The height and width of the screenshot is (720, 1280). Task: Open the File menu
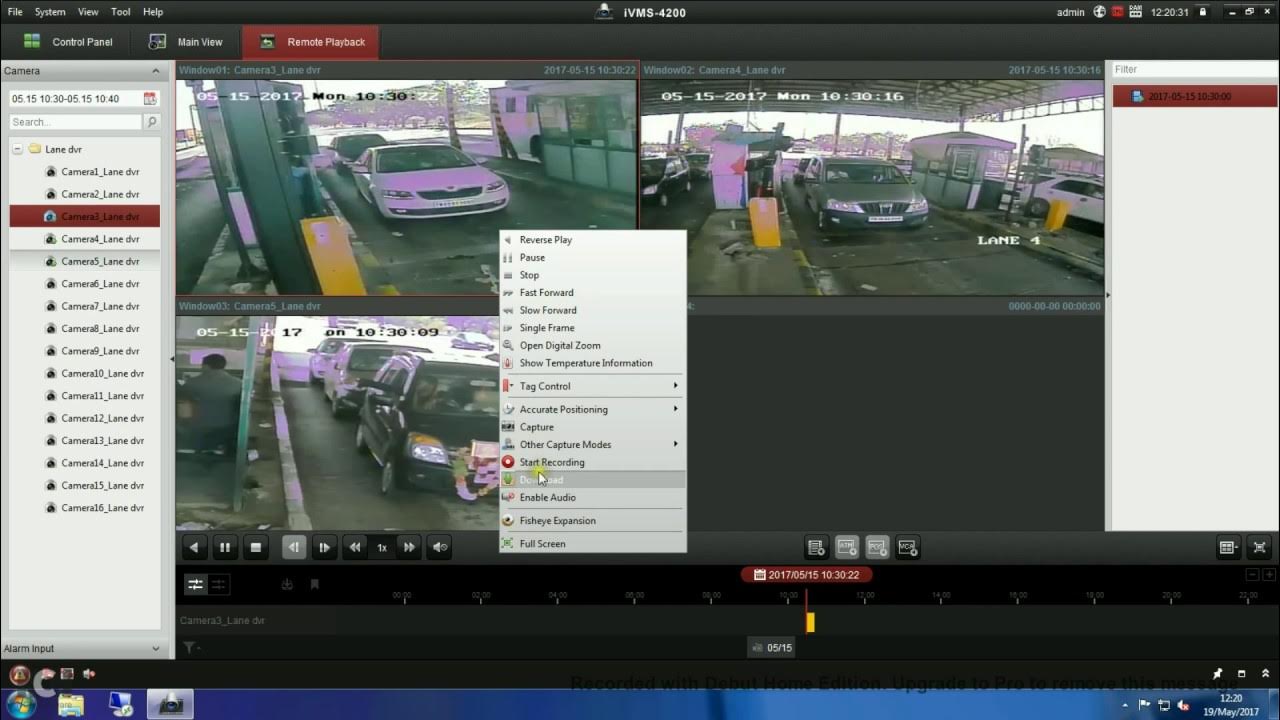15,12
